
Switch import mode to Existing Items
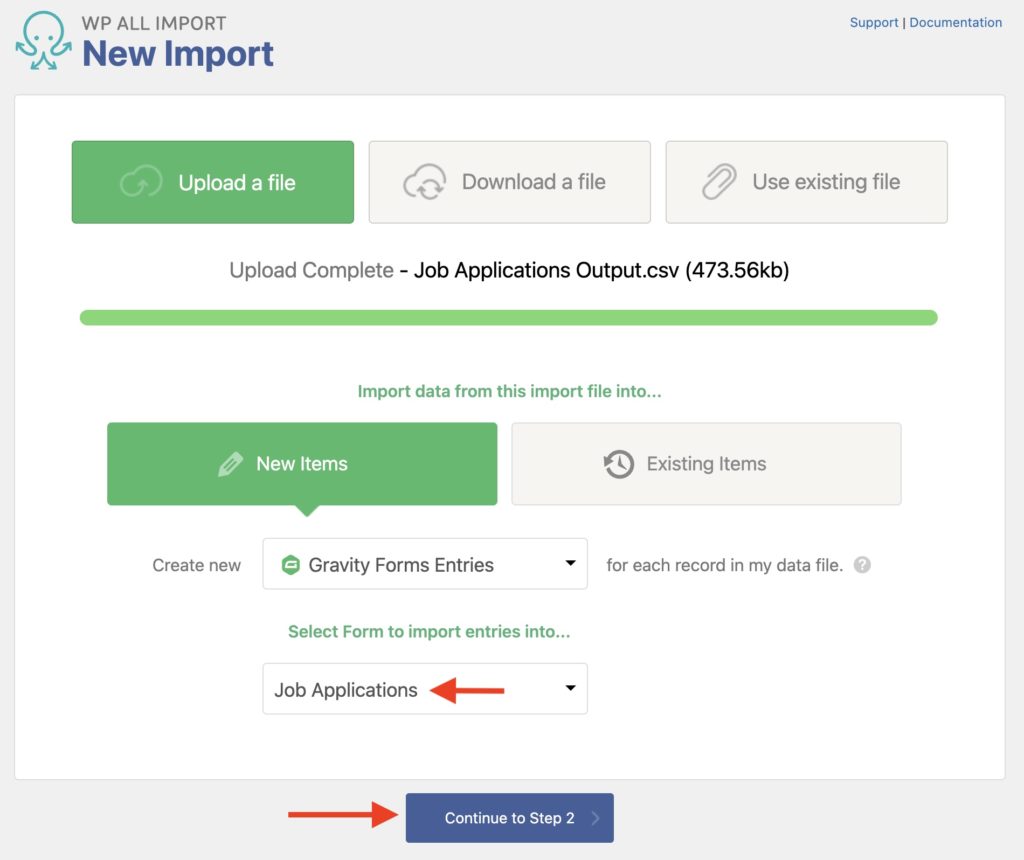706,463
